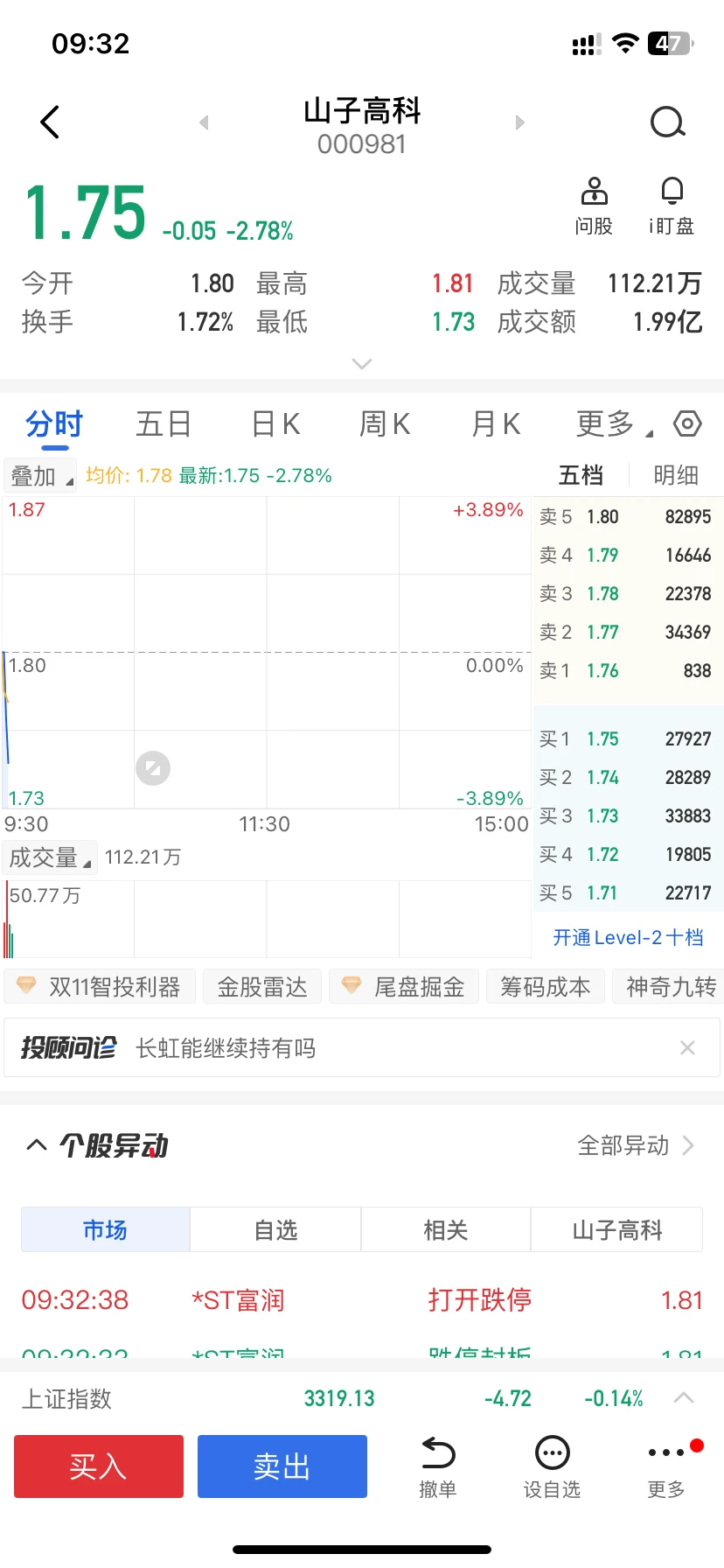The image size is (724, 1568).
Task: Select the 相关 movement tab
Action: tap(446, 1229)
